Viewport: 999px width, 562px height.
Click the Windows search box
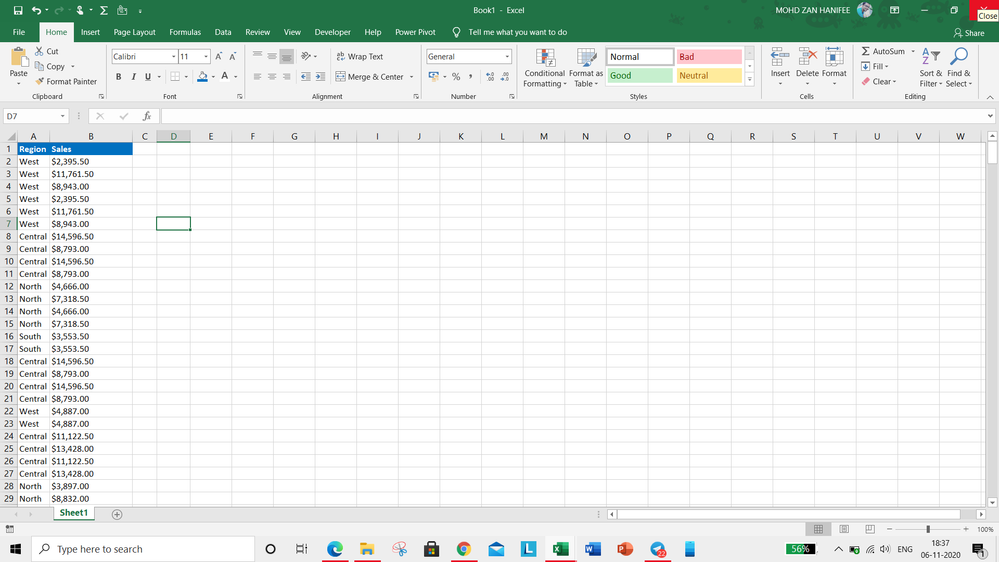[143, 549]
